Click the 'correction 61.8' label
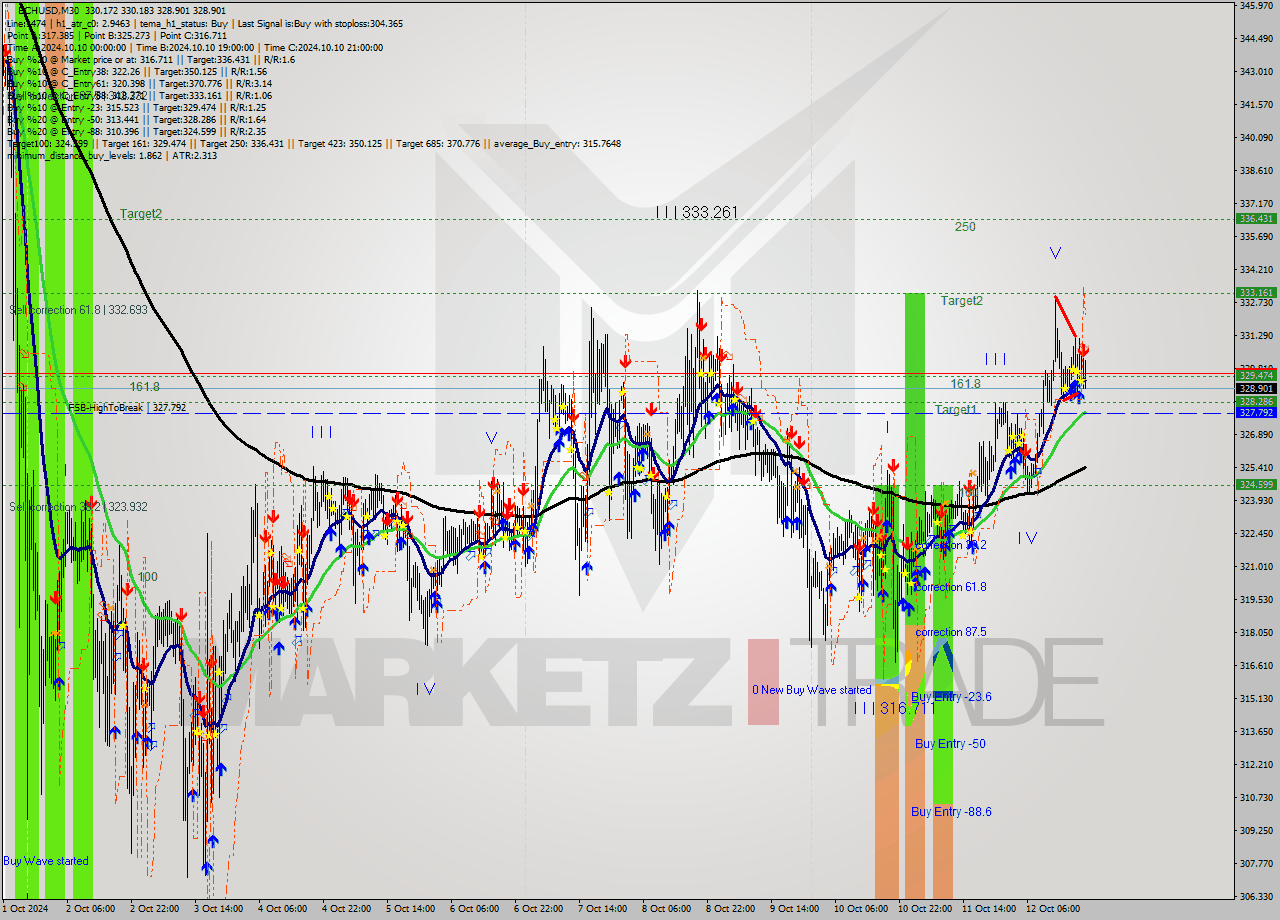The width and height of the screenshot is (1280, 920). (951, 587)
